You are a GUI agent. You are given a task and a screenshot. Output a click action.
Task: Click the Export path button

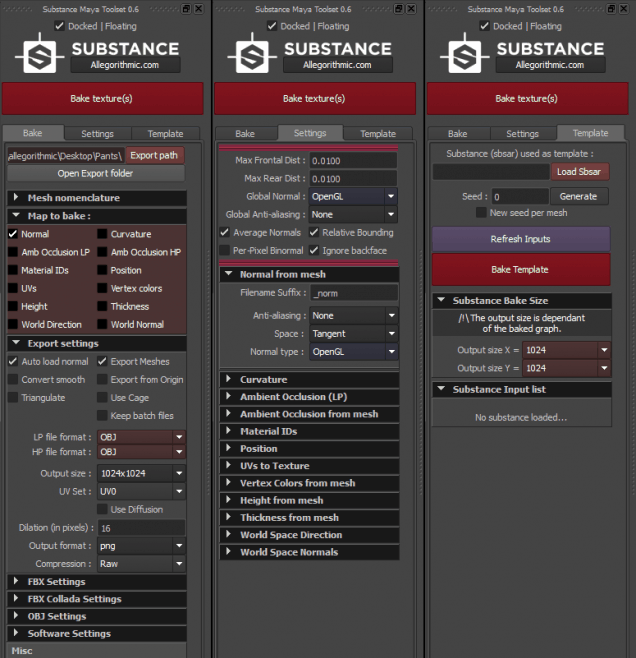click(x=154, y=155)
